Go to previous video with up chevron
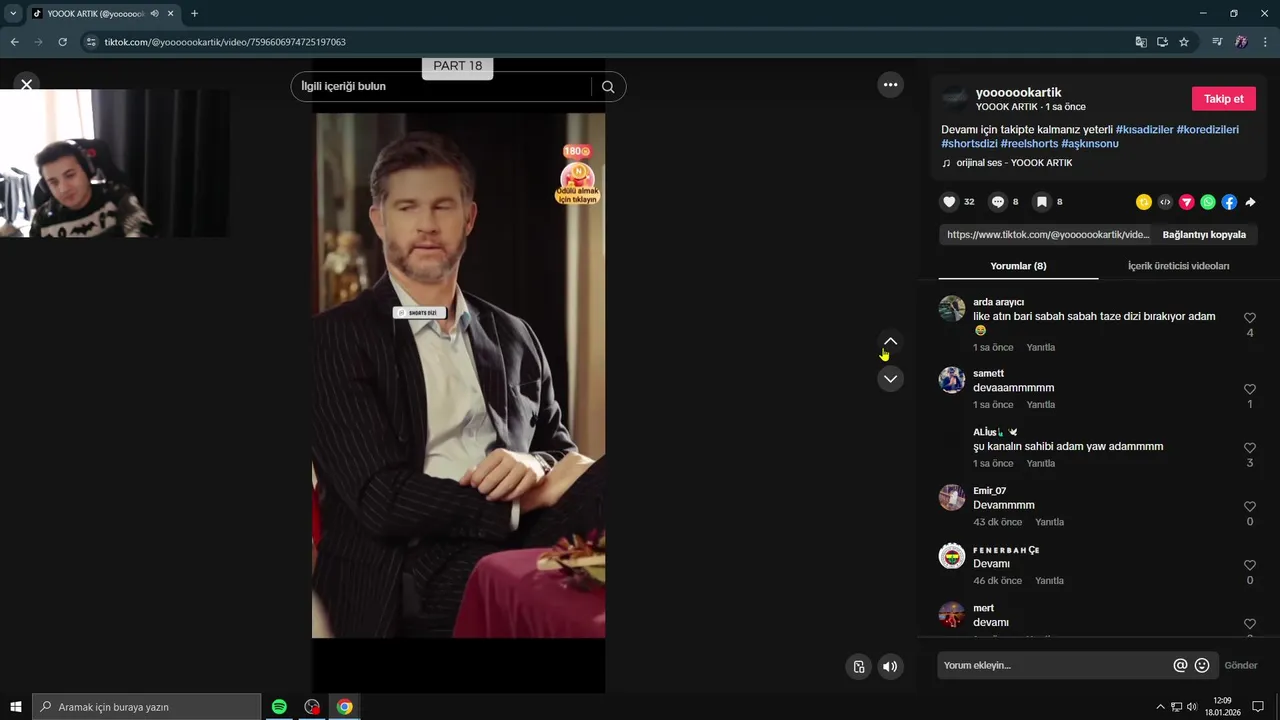 pyautogui.click(x=890, y=342)
